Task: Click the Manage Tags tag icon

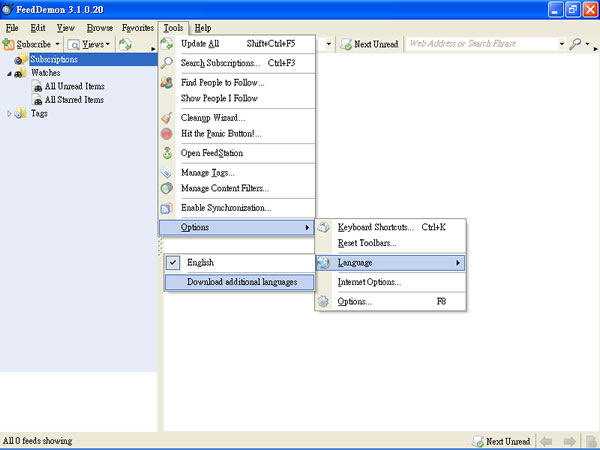Action: click(166, 173)
